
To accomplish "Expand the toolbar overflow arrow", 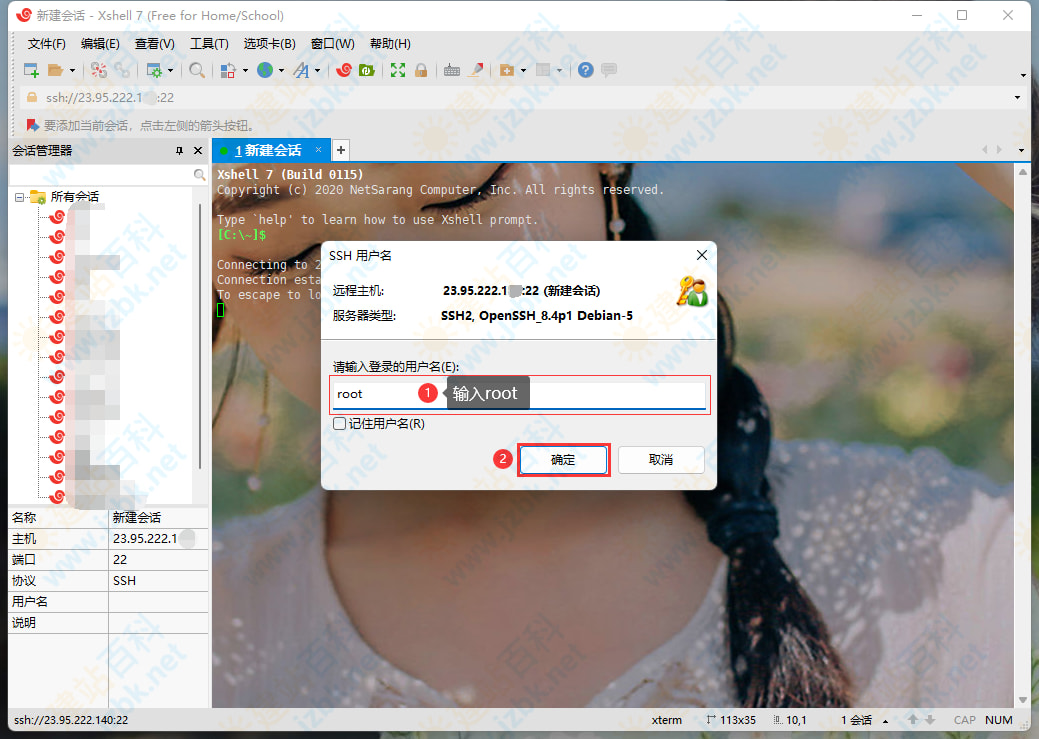I will [1023, 75].
